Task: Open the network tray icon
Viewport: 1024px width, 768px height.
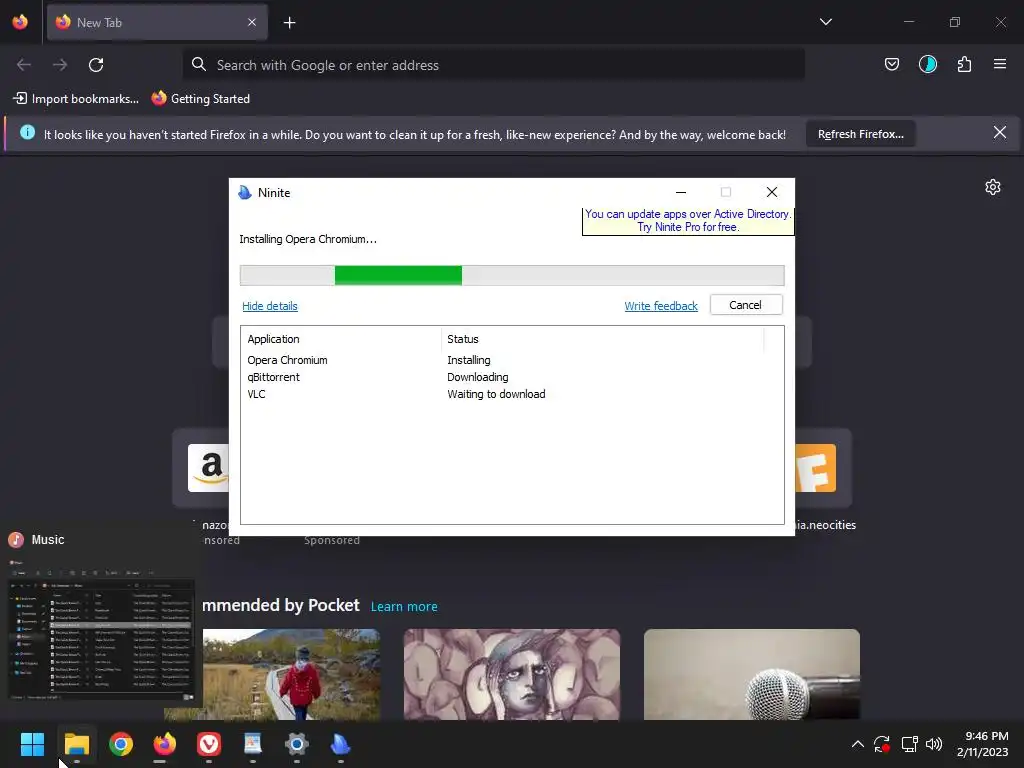Action: (x=909, y=744)
